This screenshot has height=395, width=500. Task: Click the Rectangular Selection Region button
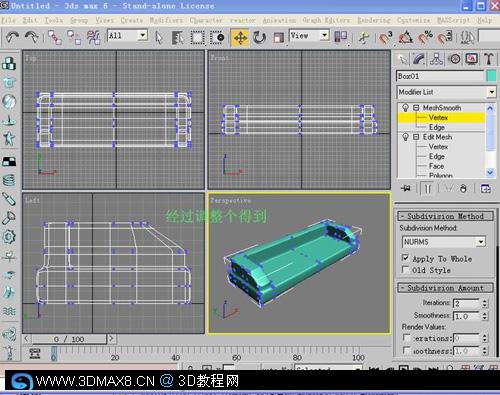coord(197,37)
